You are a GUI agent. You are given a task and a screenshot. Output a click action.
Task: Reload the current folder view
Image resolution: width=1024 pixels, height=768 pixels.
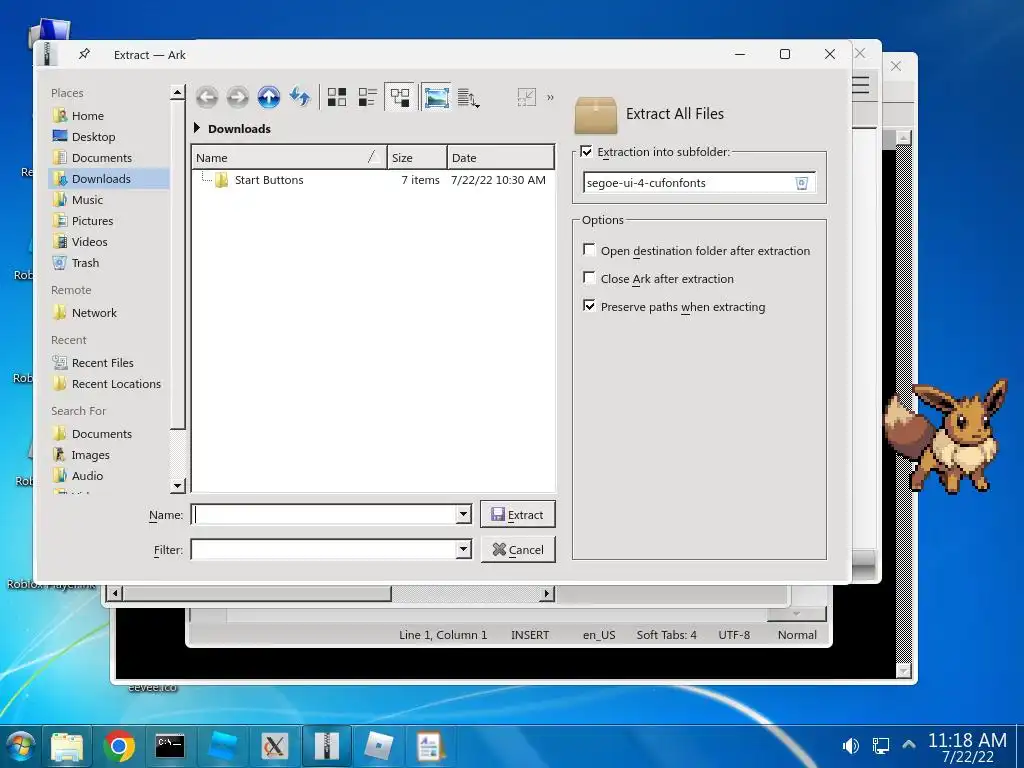coord(300,97)
